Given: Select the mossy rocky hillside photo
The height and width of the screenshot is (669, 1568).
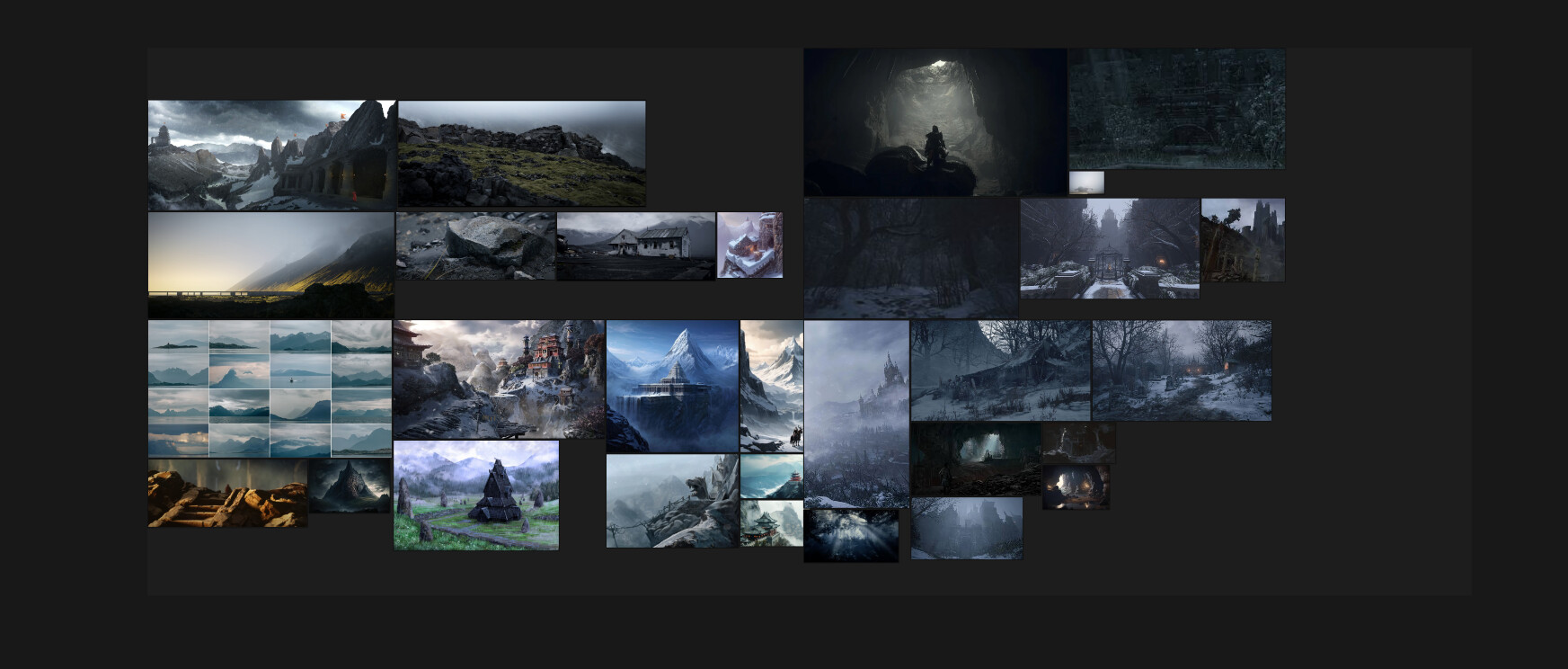Looking at the screenshot, I should (x=521, y=154).
